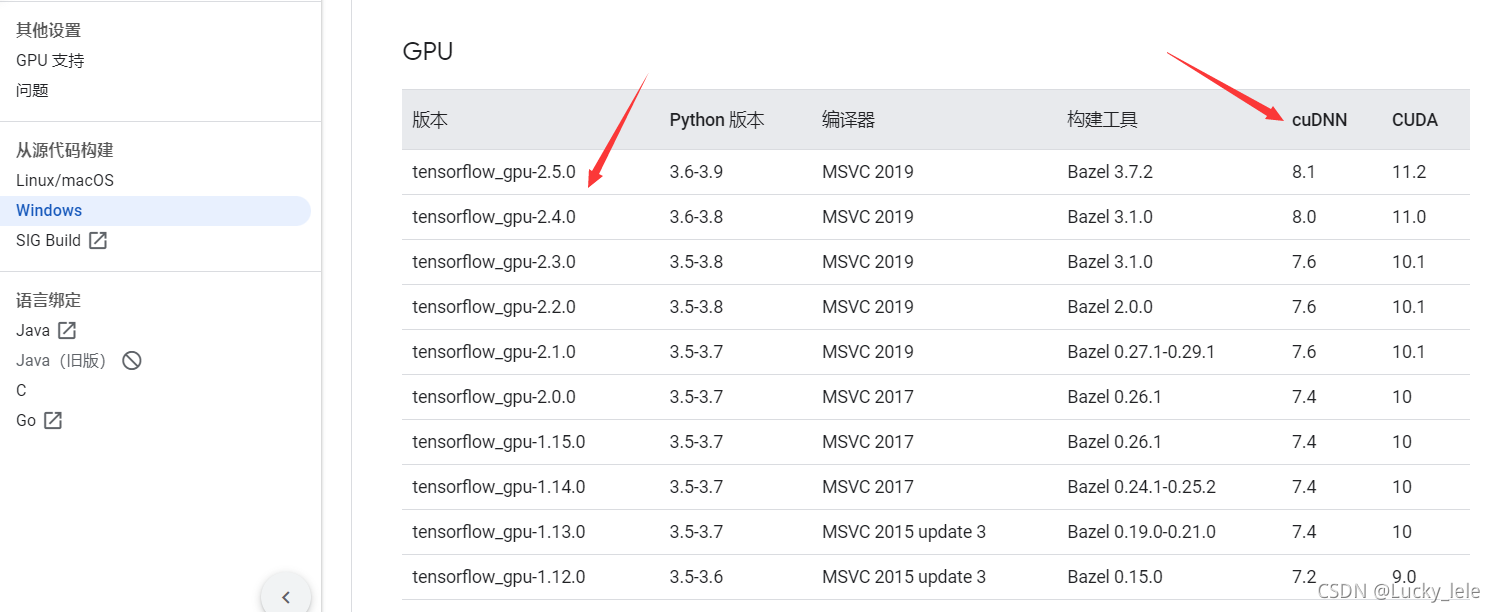The image size is (1495, 612).
Task: Click the CUDA column header
Action: click(1415, 120)
